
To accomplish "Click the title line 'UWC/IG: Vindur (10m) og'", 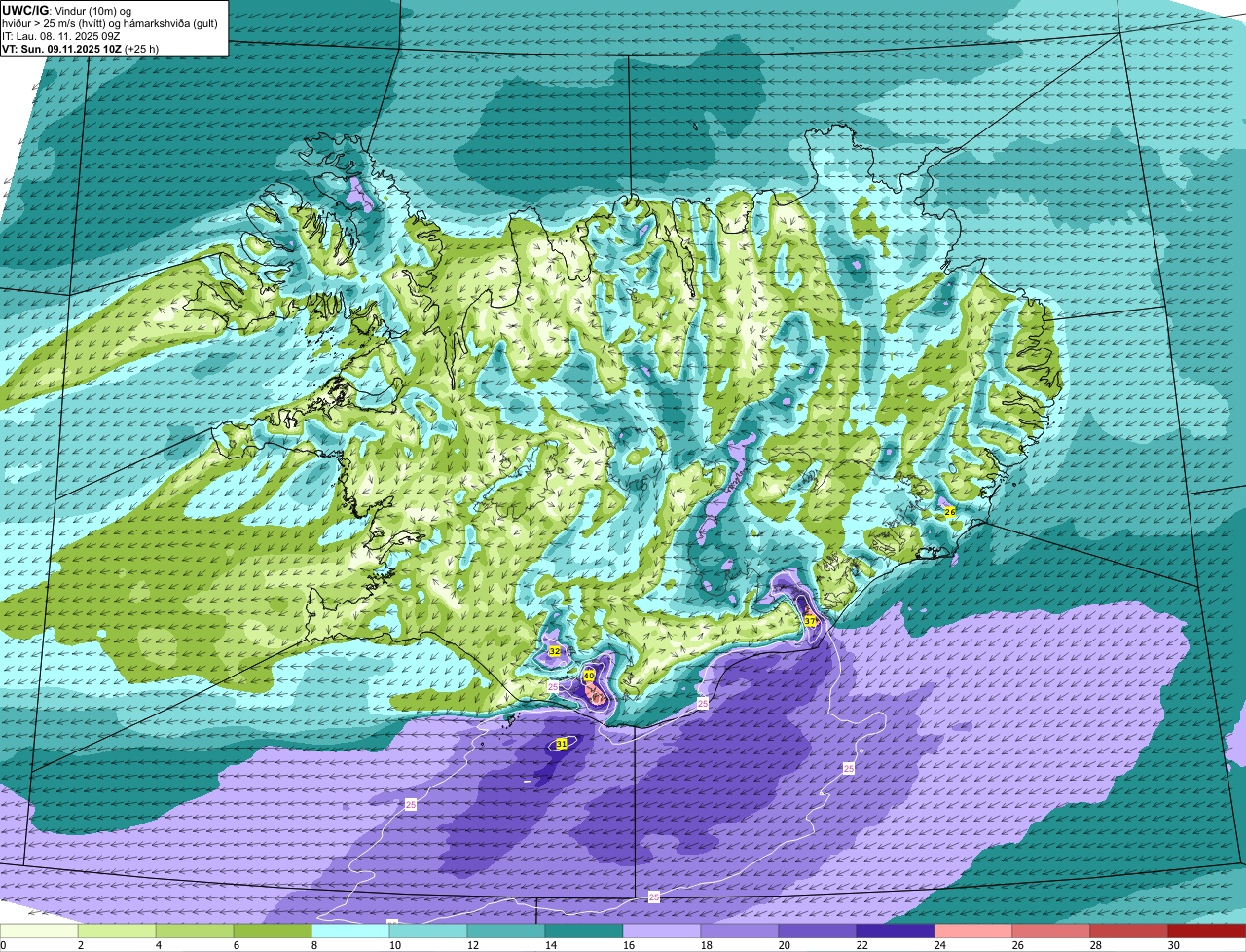I will (67, 10).
